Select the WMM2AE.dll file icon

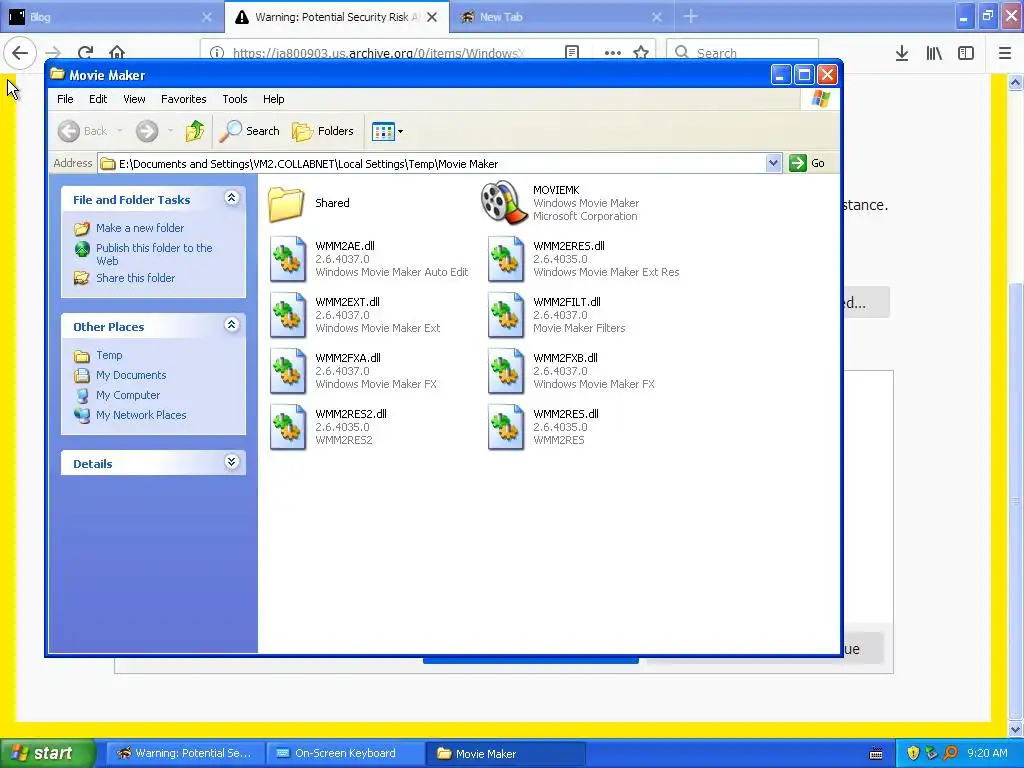[288, 259]
